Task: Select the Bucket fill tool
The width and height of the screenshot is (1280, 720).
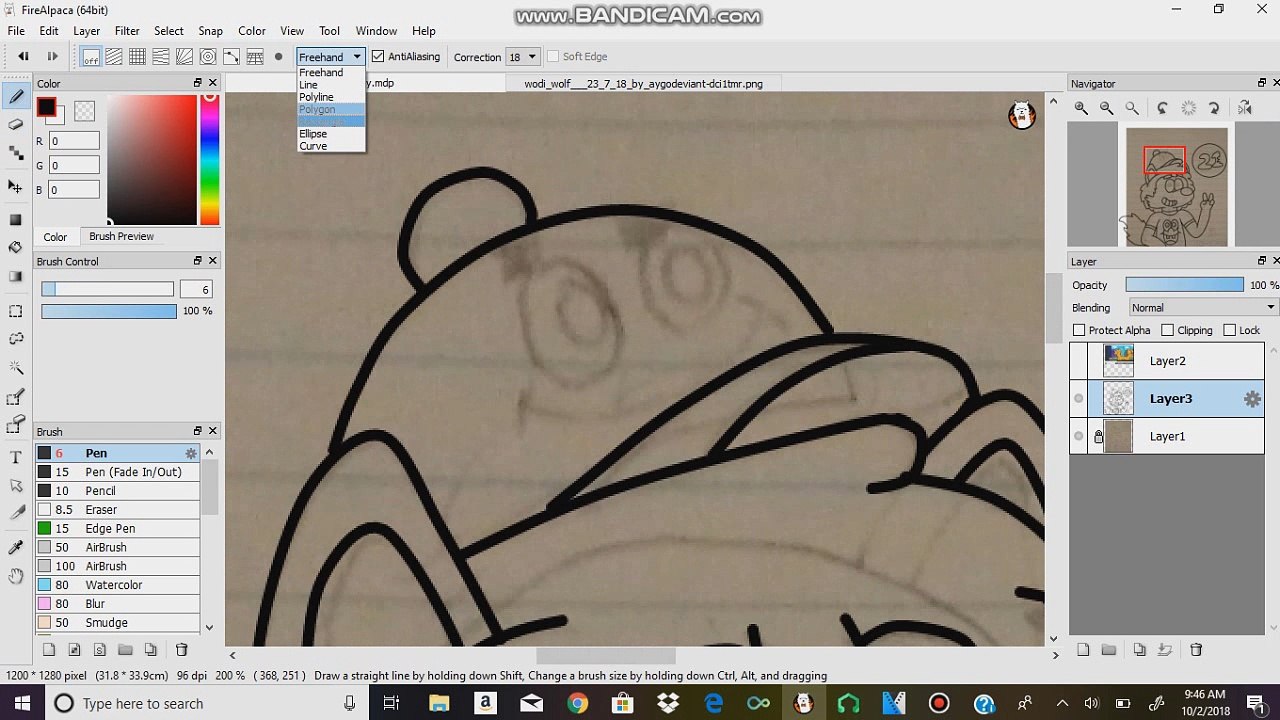Action: (16, 247)
